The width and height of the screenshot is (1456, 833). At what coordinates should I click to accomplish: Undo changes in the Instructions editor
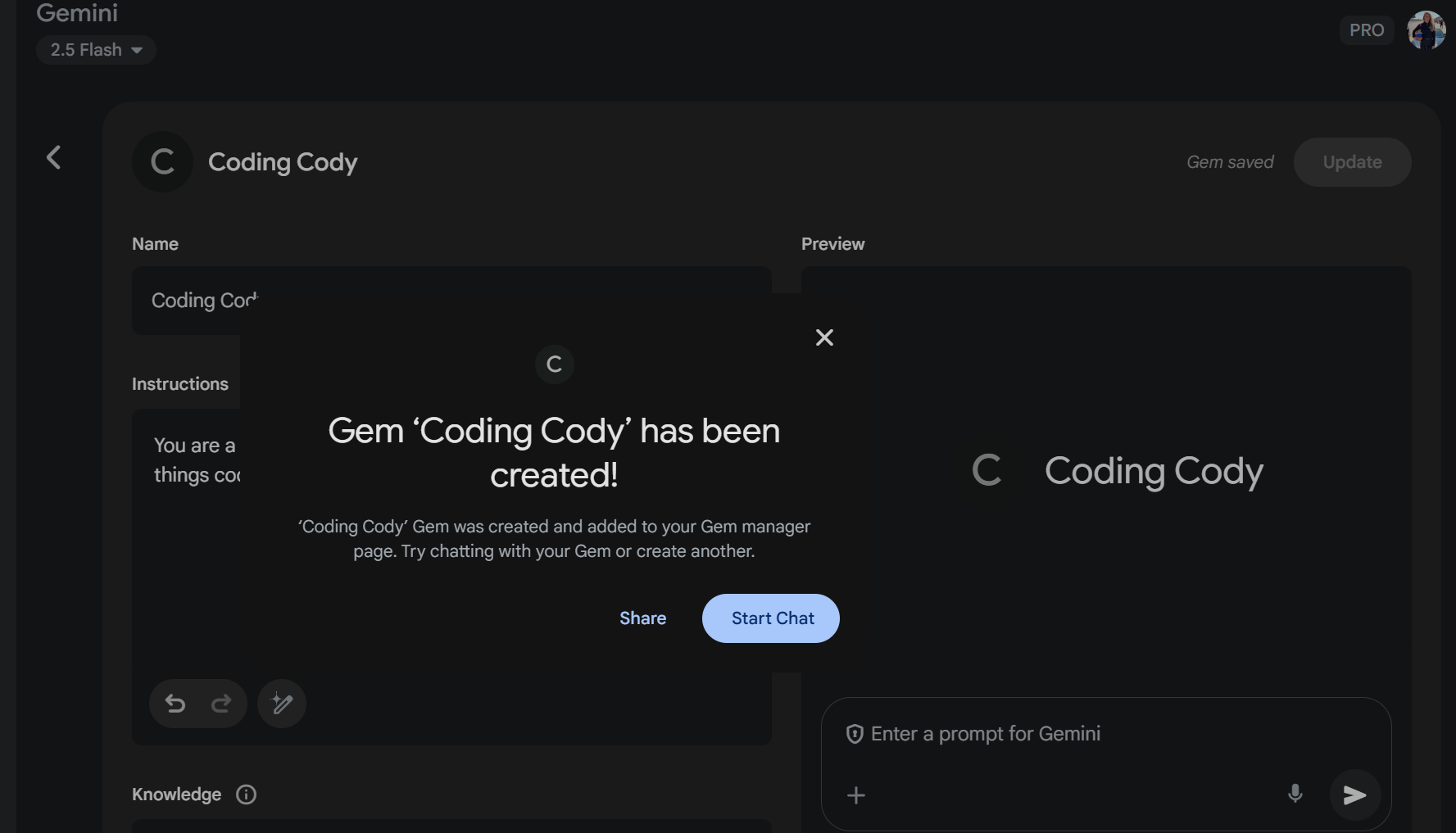click(x=175, y=703)
